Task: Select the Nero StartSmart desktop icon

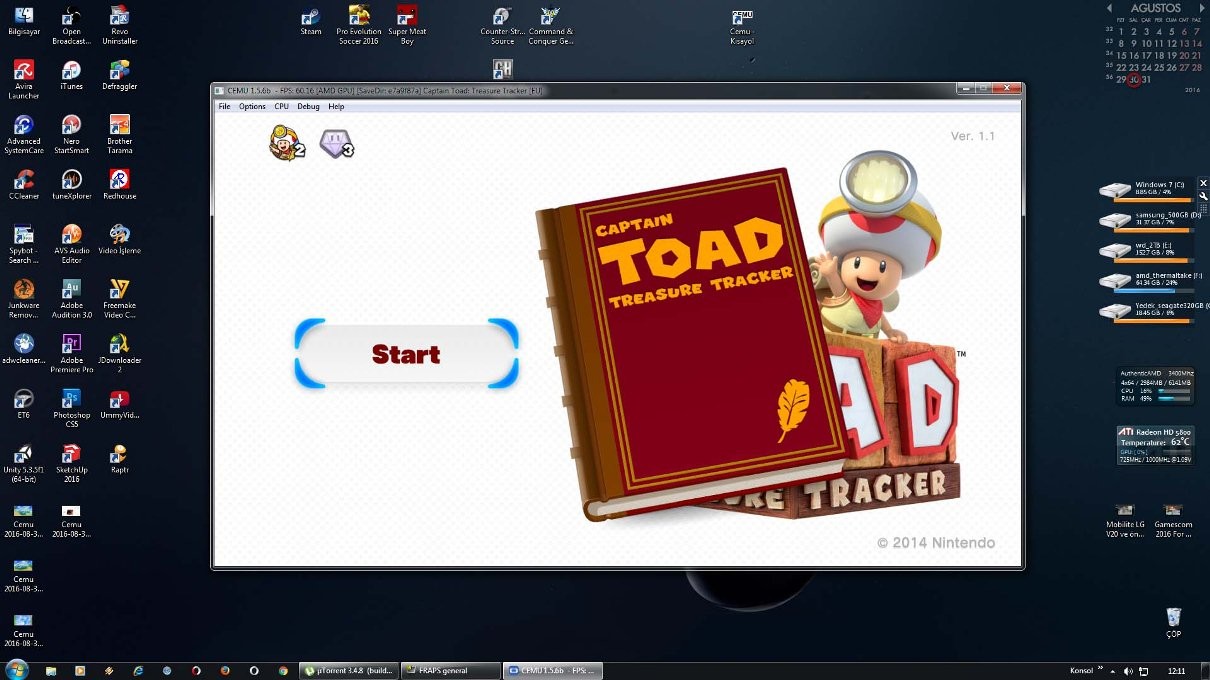Action: pyautogui.click(x=71, y=135)
